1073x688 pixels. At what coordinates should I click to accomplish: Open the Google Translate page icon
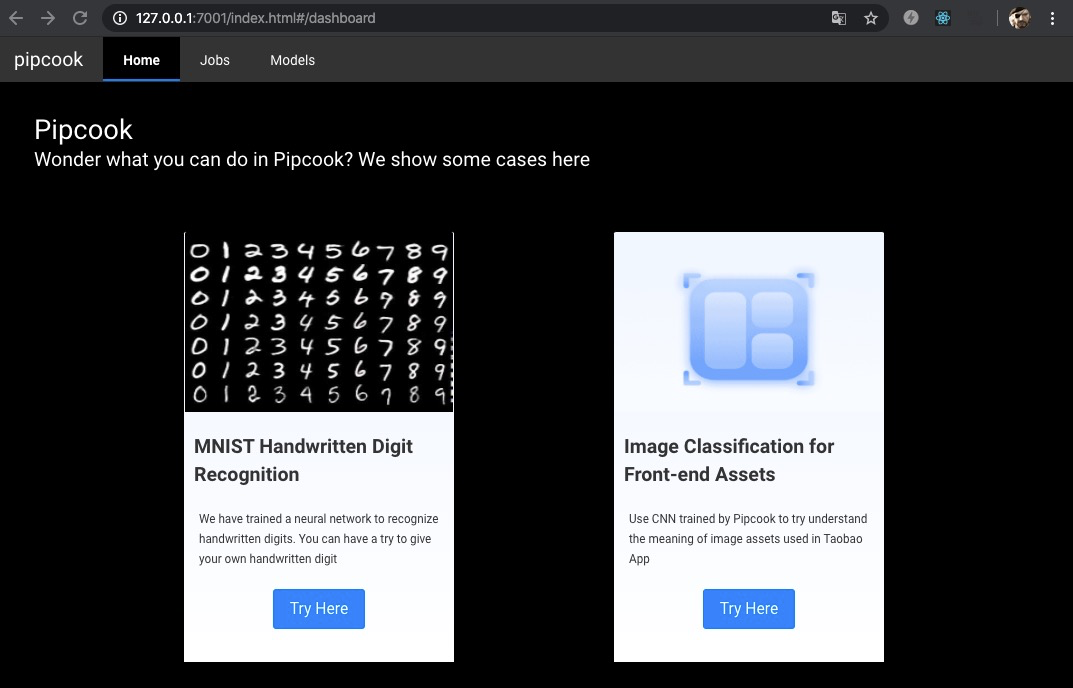pyautogui.click(x=838, y=18)
